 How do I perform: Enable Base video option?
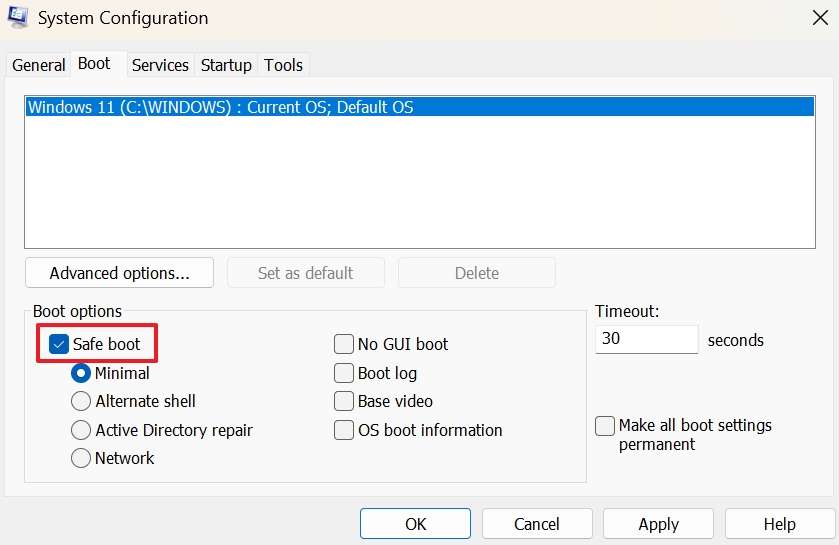coord(344,401)
